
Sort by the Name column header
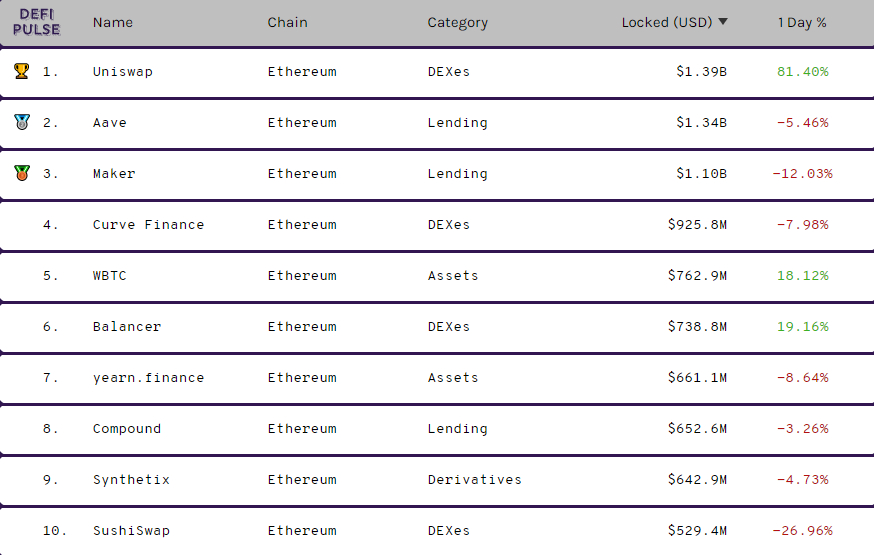pyautogui.click(x=113, y=22)
